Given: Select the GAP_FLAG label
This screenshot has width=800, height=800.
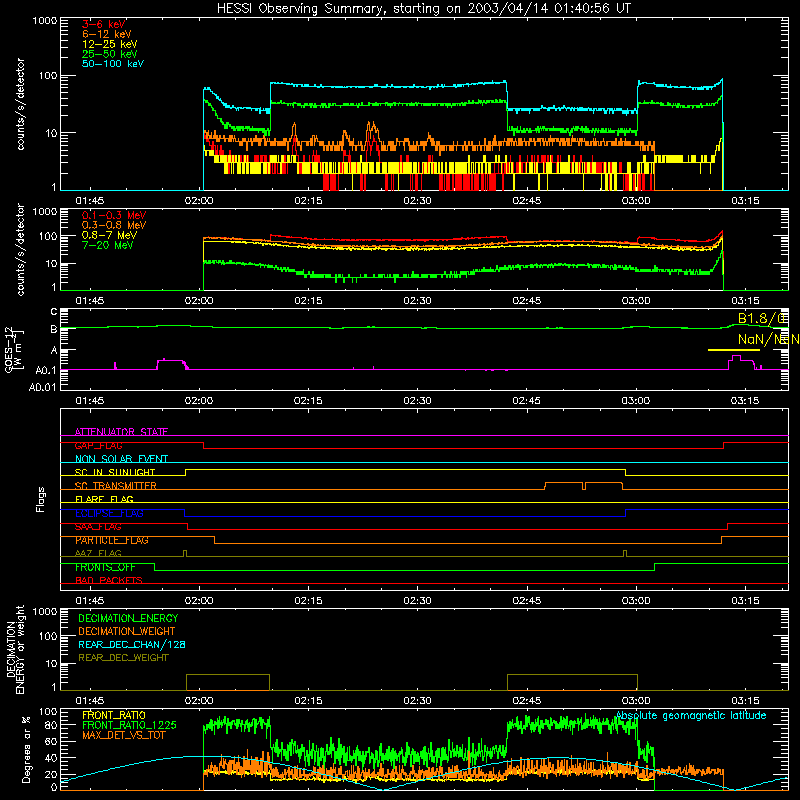Looking at the screenshot, I should 98,445.
